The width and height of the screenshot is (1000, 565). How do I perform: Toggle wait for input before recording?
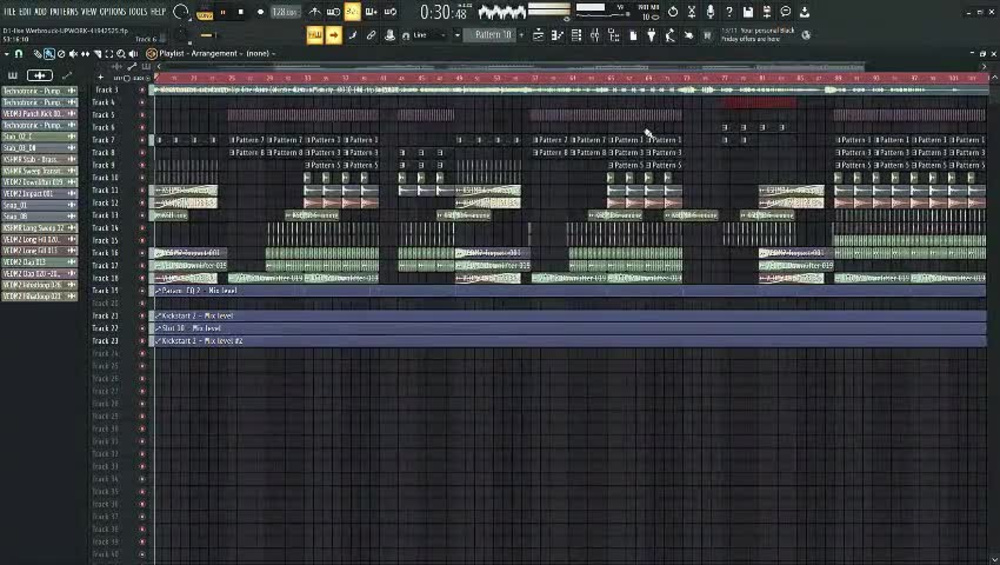(333, 11)
